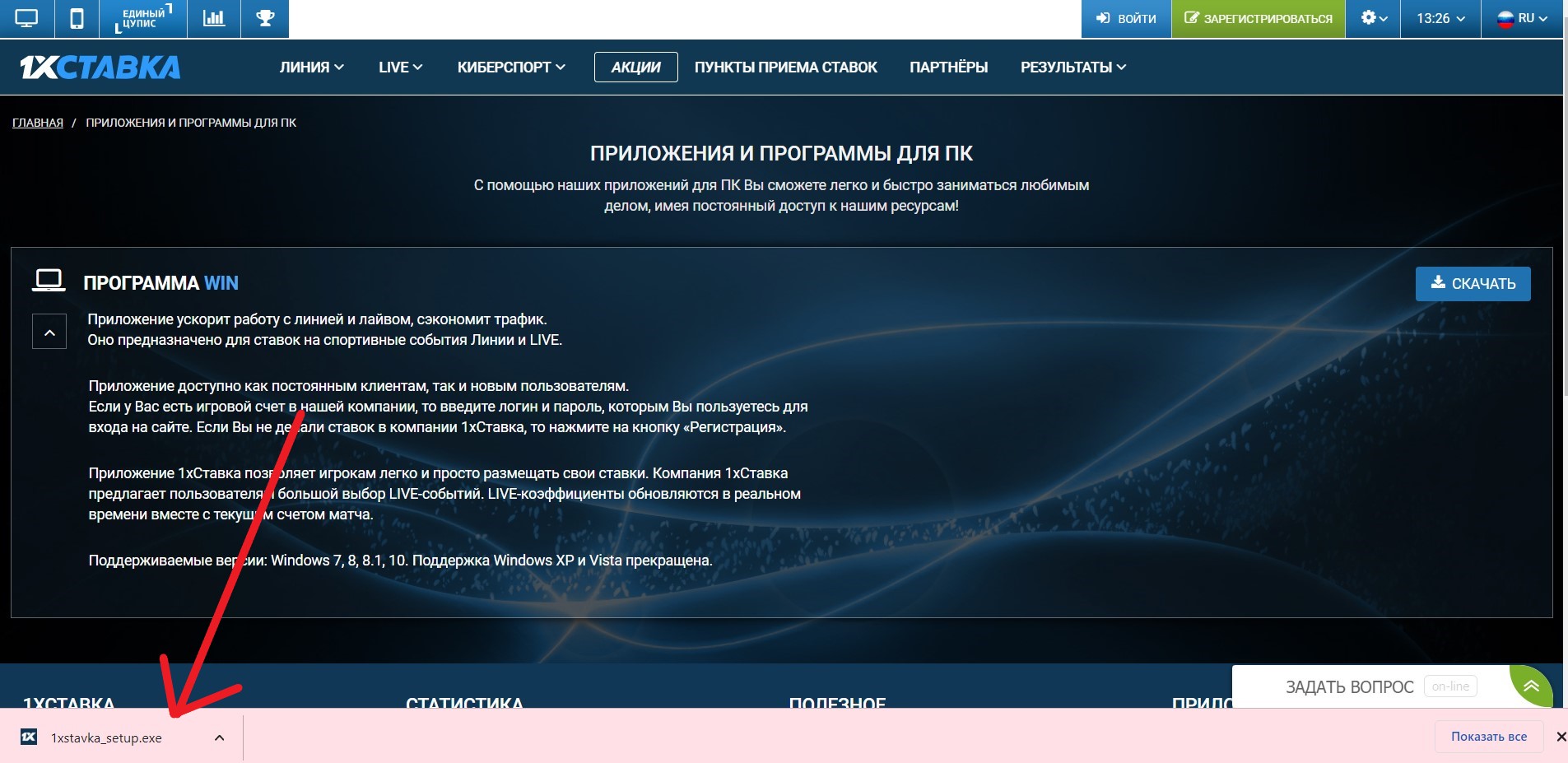Follow the ГЛАВНАЯ breadcrumb link

click(x=38, y=123)
